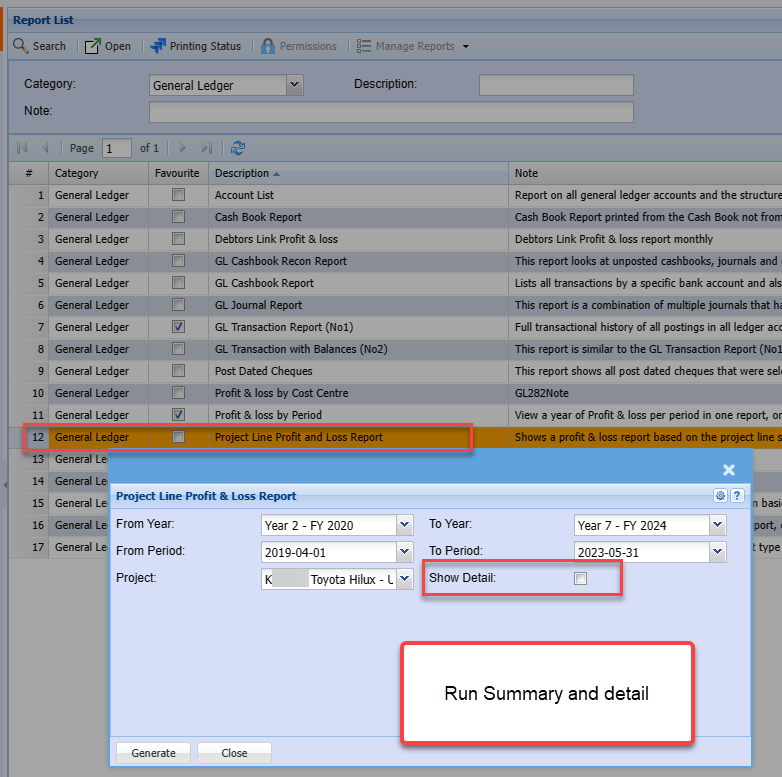Close the popup with the X icon
This screenshot has width=782, height=777.
729,469
